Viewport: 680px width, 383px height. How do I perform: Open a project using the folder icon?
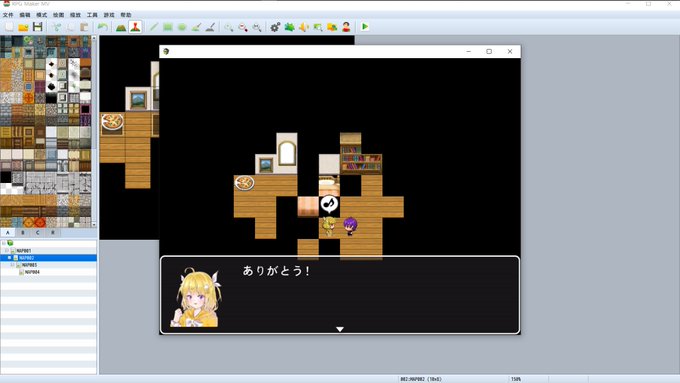pyautogui.click(x=23, y=27)
